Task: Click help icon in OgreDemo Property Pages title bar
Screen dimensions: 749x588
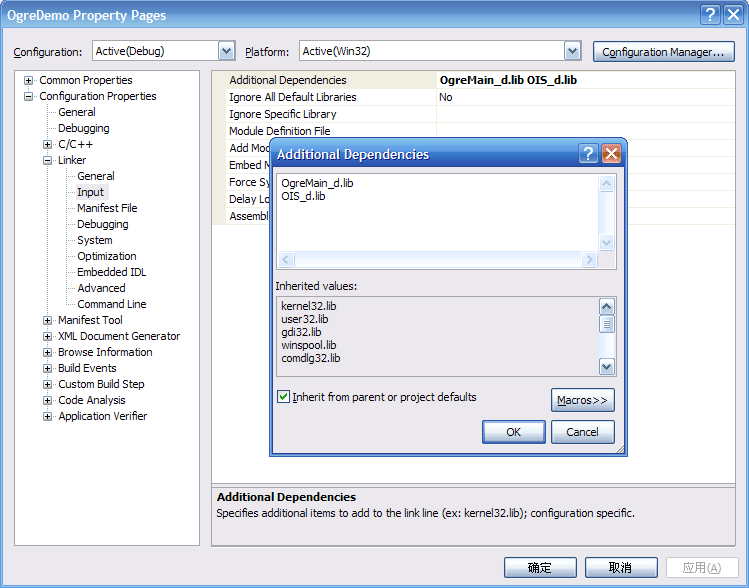Action: click(710, 15)
